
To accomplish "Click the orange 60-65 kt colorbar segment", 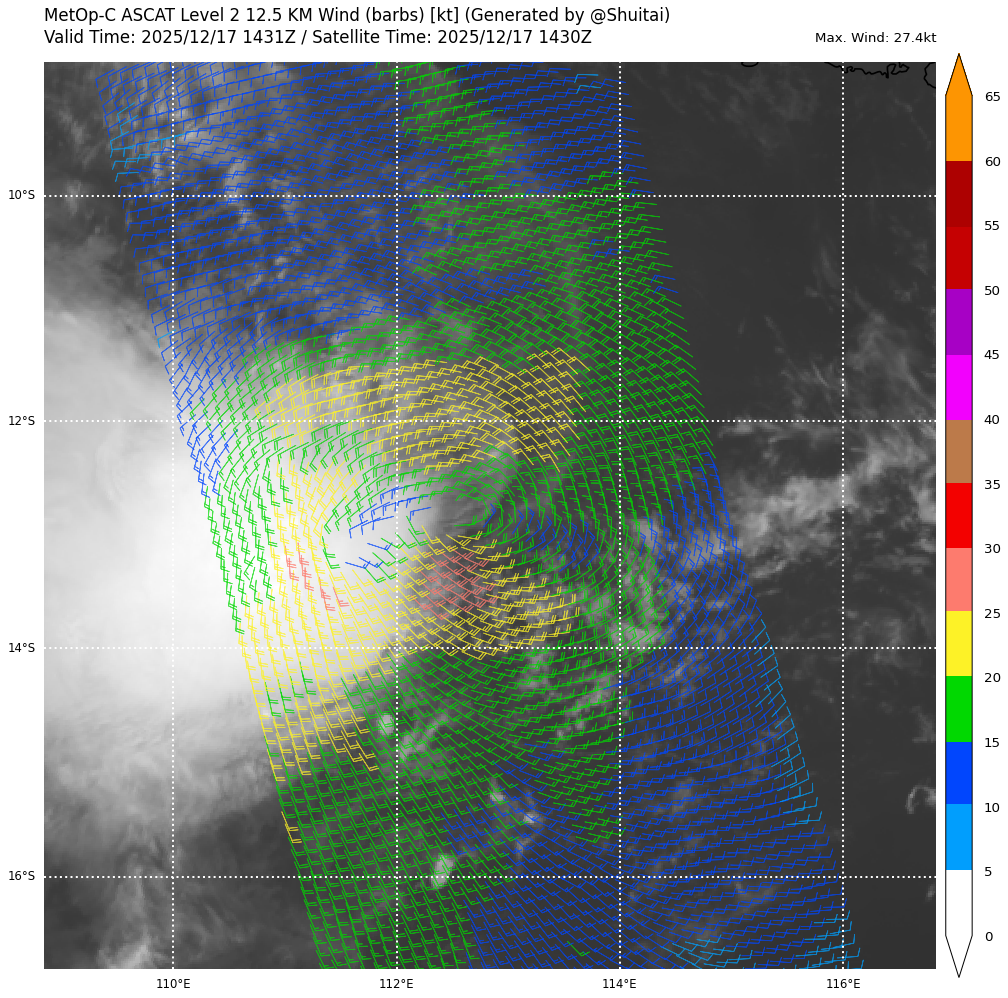I will (x=958, y=129).
